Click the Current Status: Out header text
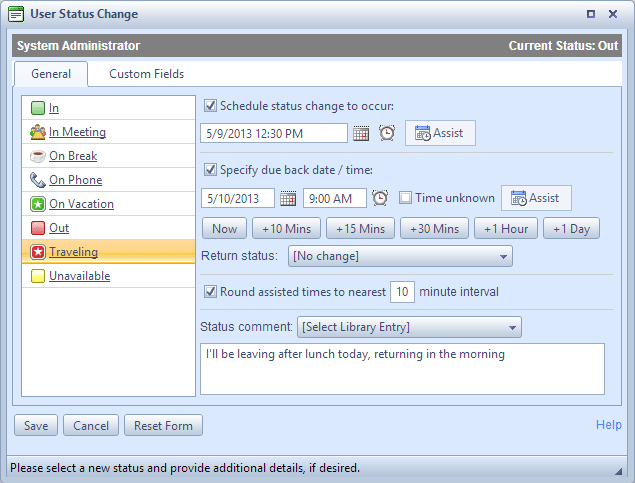Viewport: 635px width, 483px height. click(x=563, y=46)
